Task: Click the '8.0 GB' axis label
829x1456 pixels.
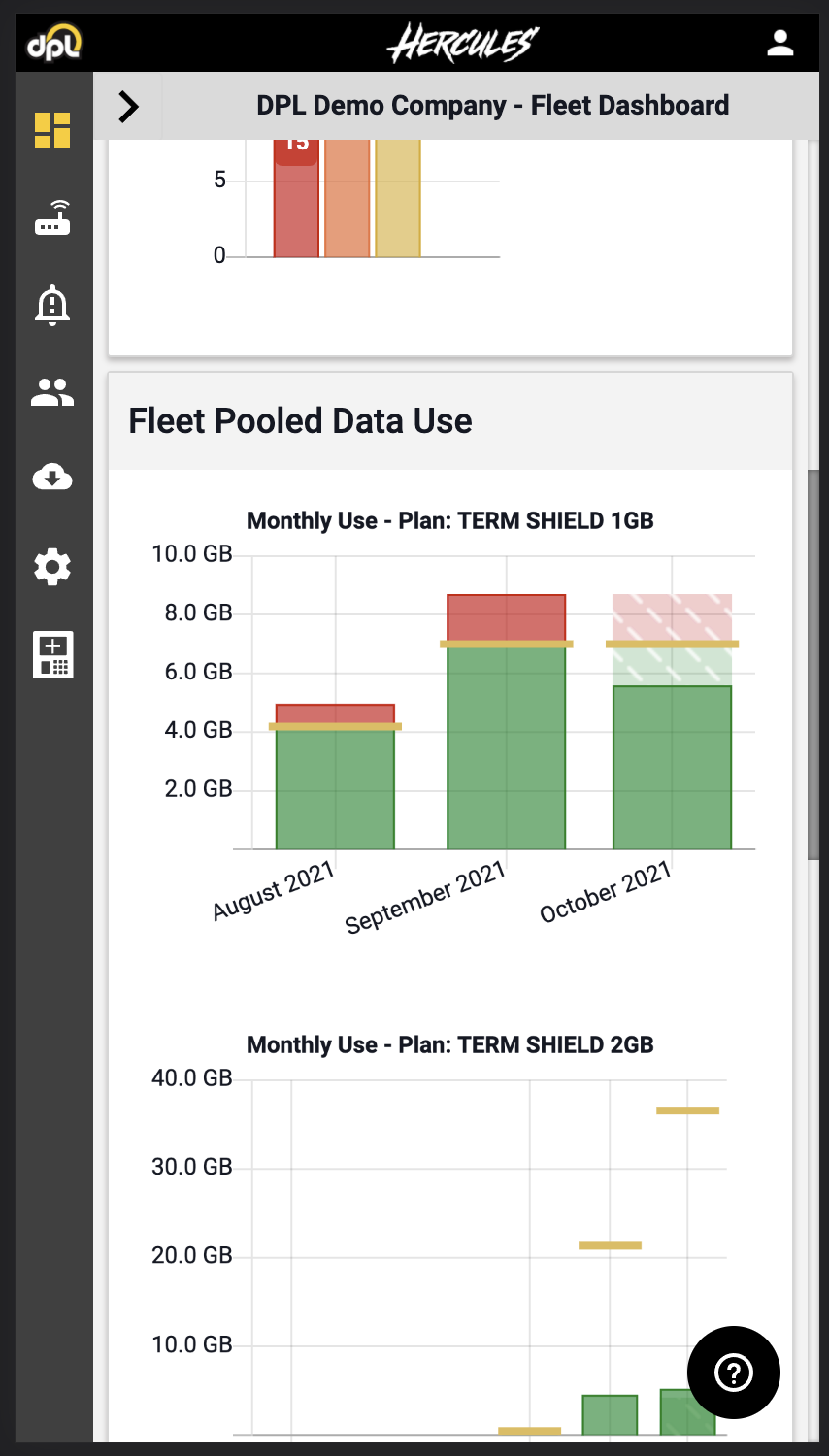Action: click(x=198, y=612)
